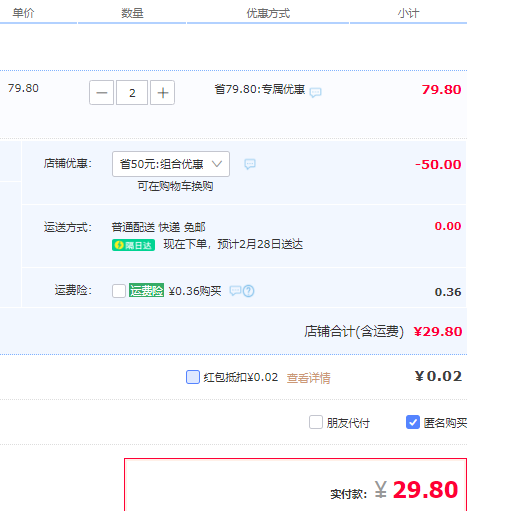This screenshot has width=527, height=511.
Task: Click the green 运费险 label tag
Action: pos(146,290)
